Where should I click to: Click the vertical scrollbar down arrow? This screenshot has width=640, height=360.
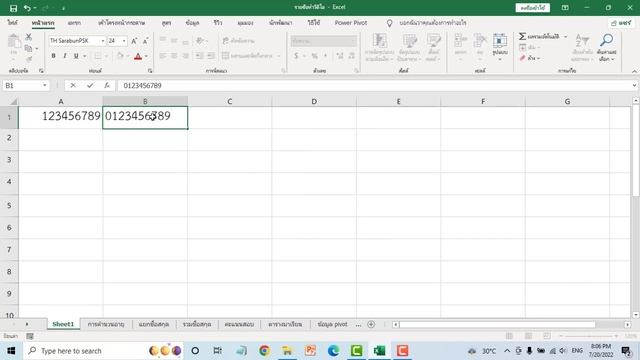636,315
